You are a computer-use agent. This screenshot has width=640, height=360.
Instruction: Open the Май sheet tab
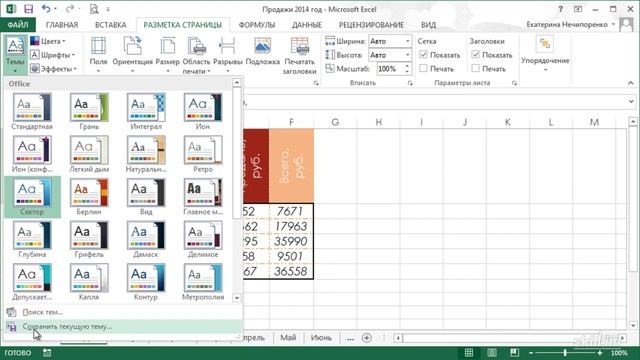tap(288, 338)
